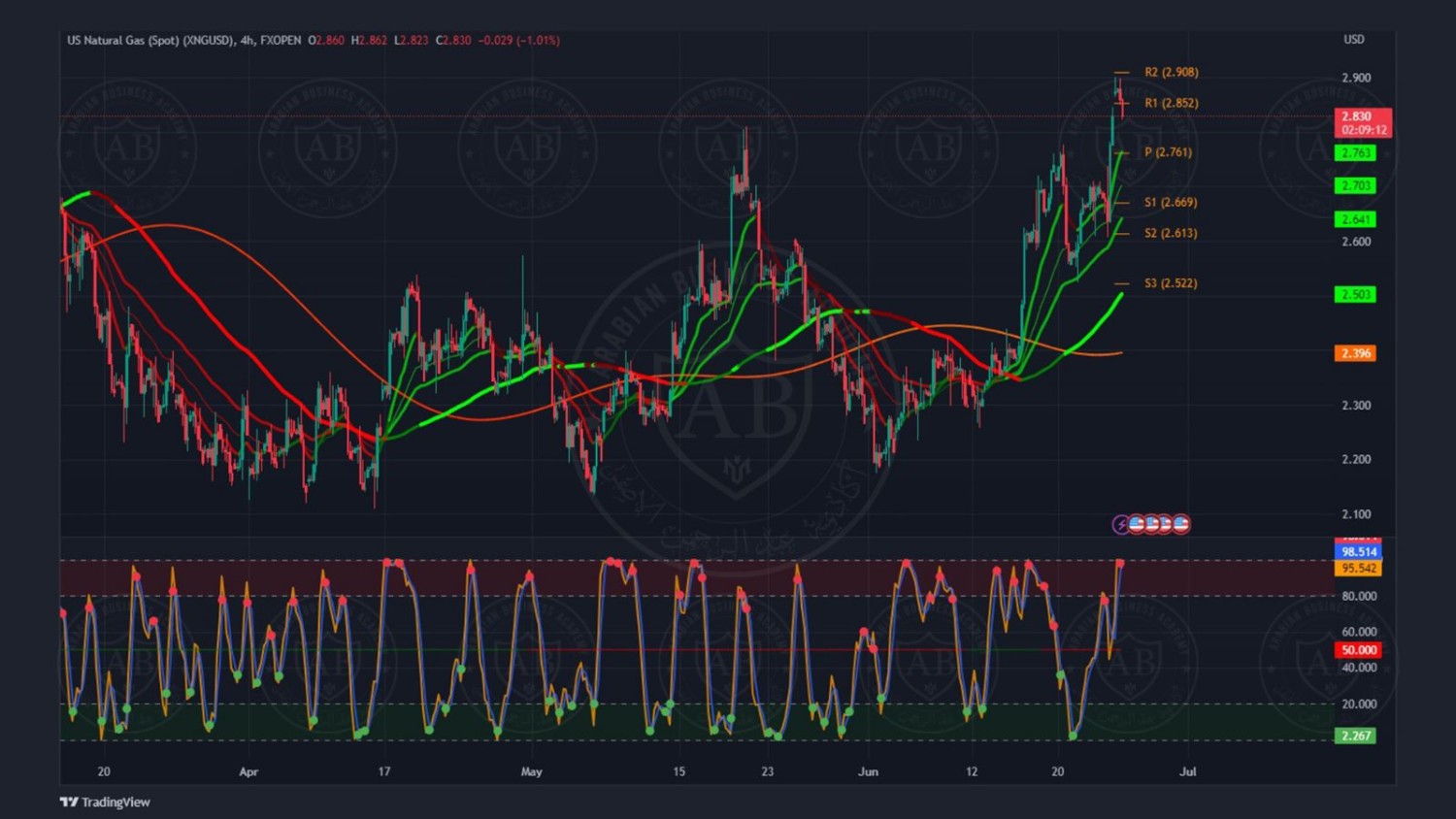1456x819 pixels.
Task: Select the green 2.267 oscillator label
Action: pos(1355,736)
